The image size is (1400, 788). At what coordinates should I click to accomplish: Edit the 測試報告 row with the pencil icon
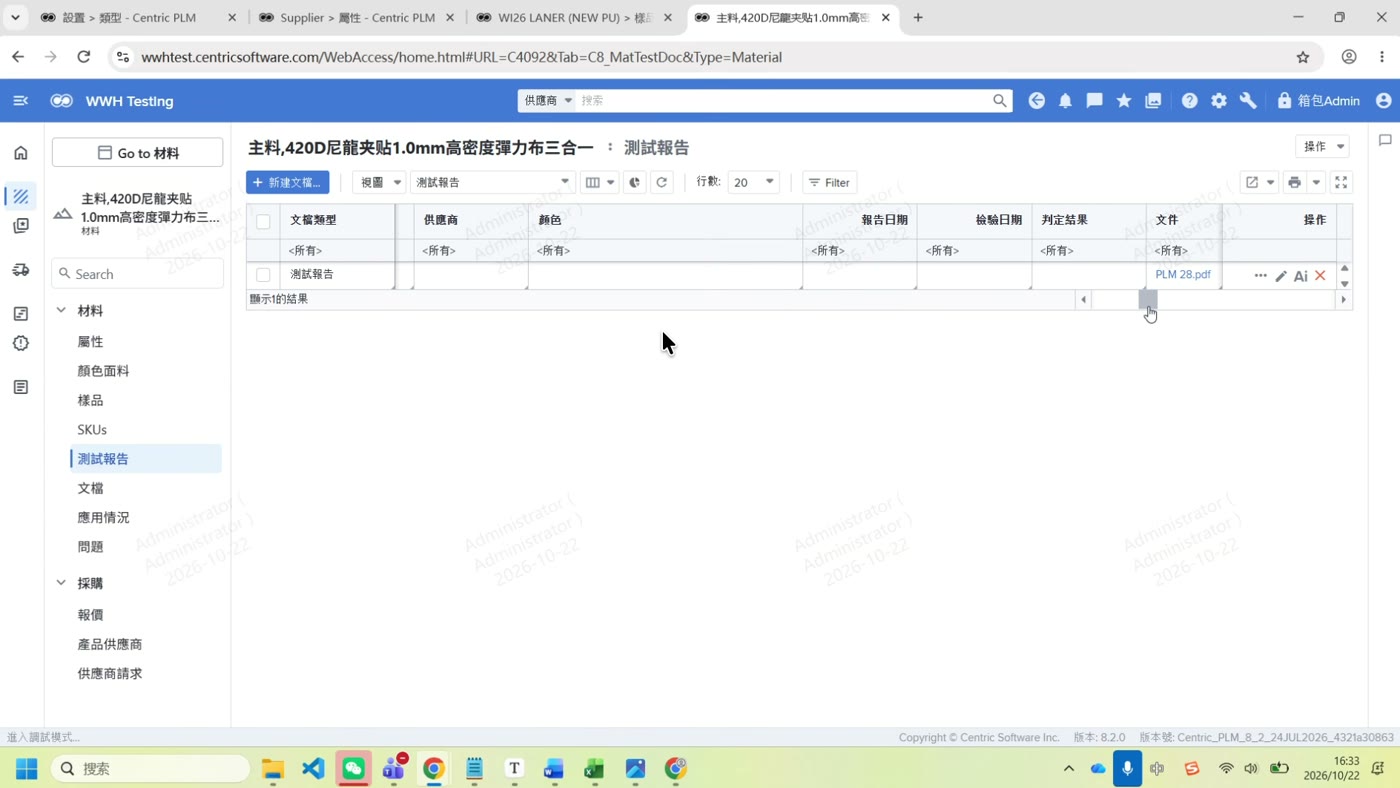[1281, 276]
